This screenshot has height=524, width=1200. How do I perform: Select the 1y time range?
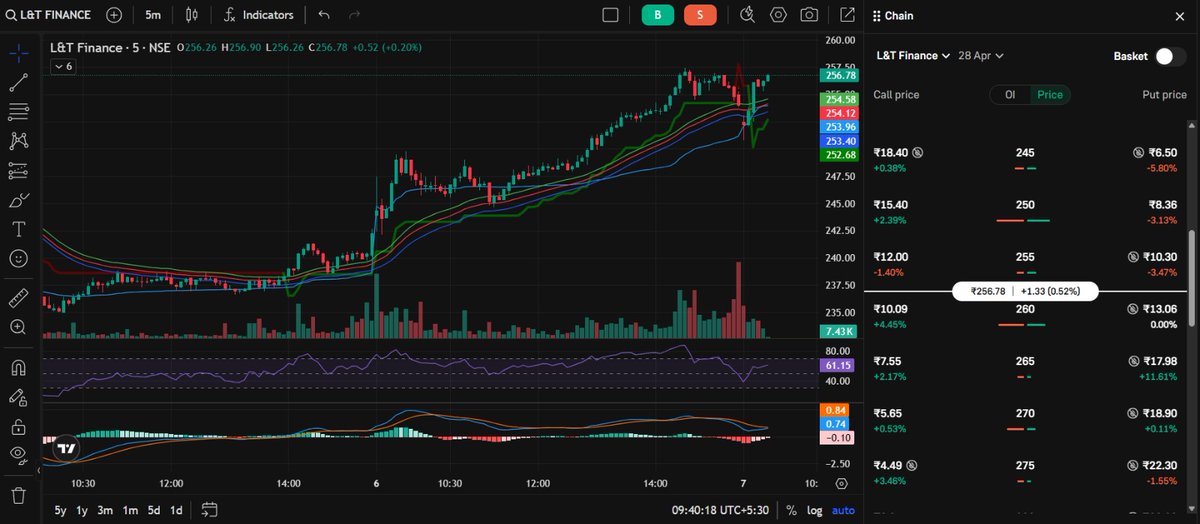(x=83, y=510)
